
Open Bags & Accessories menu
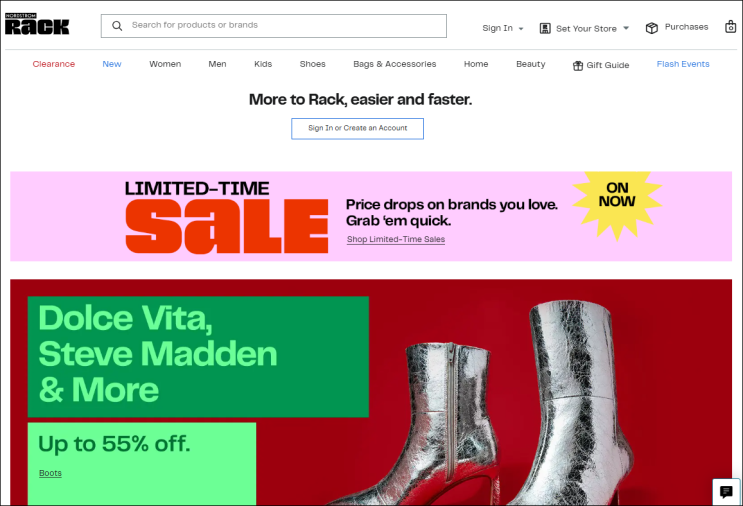click(x=394, y=64)
